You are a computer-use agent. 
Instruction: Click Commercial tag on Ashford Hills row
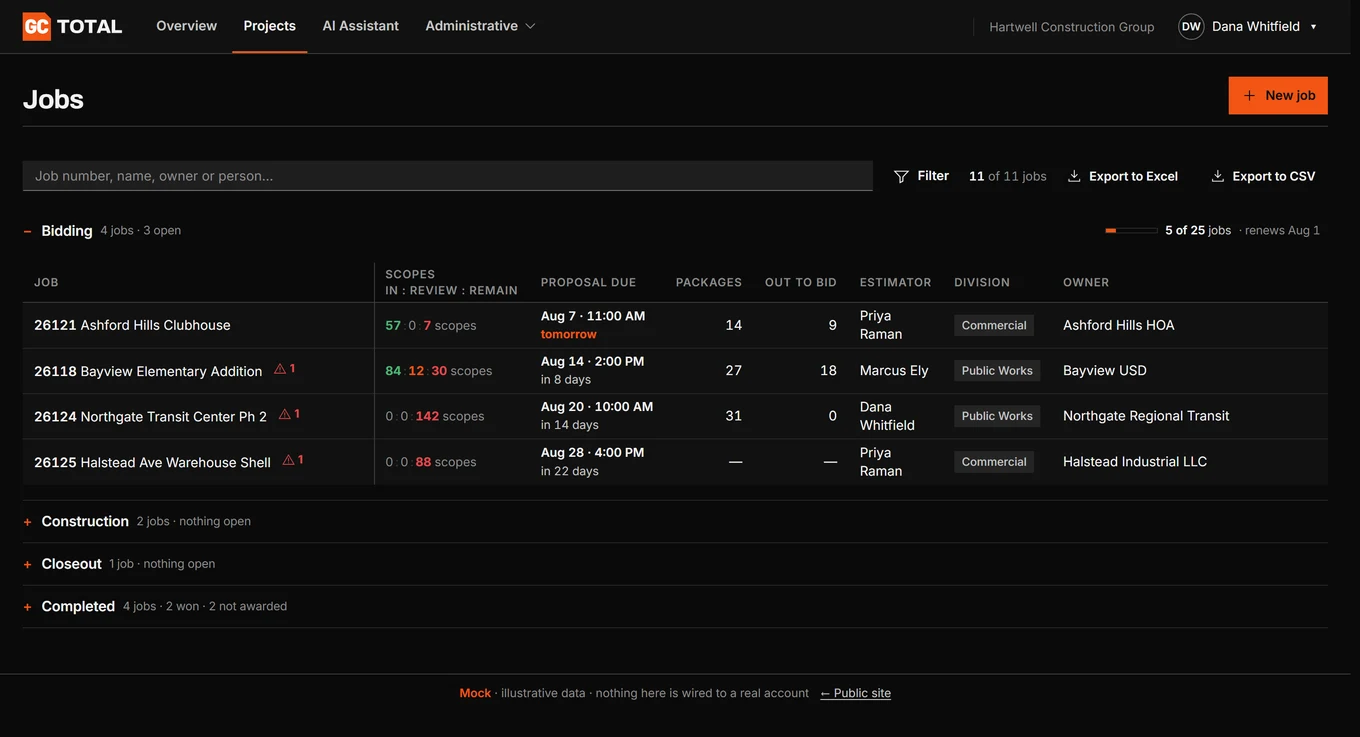[994, 325]
